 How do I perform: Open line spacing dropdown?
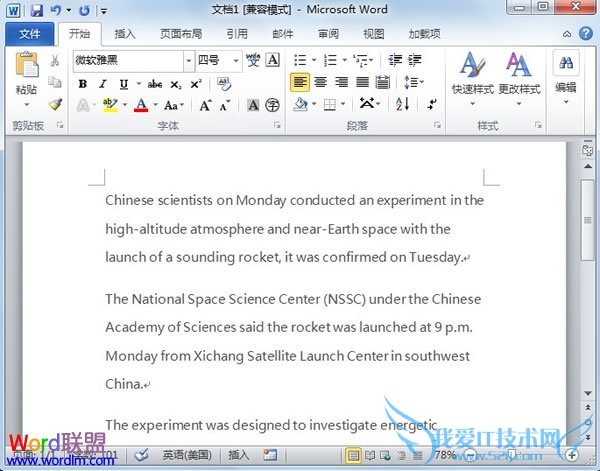[413, 82]
